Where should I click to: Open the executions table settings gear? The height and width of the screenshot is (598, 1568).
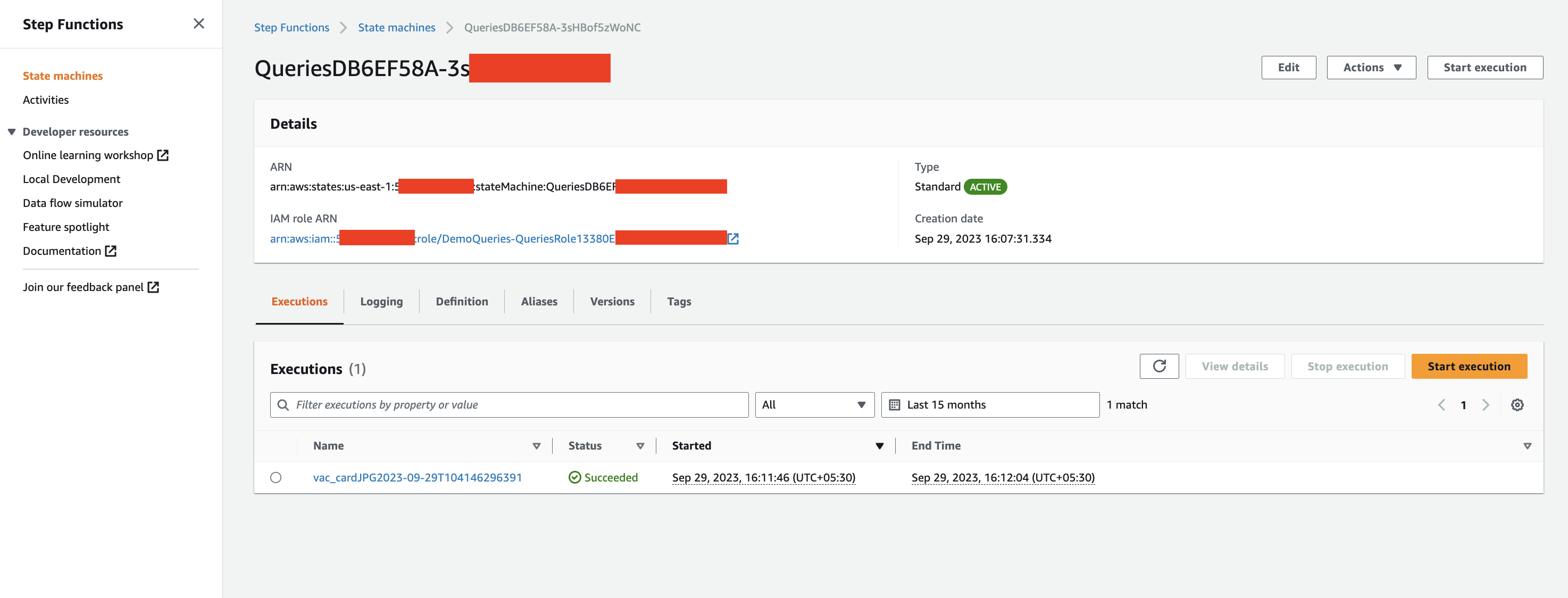tap(1517, 405)
